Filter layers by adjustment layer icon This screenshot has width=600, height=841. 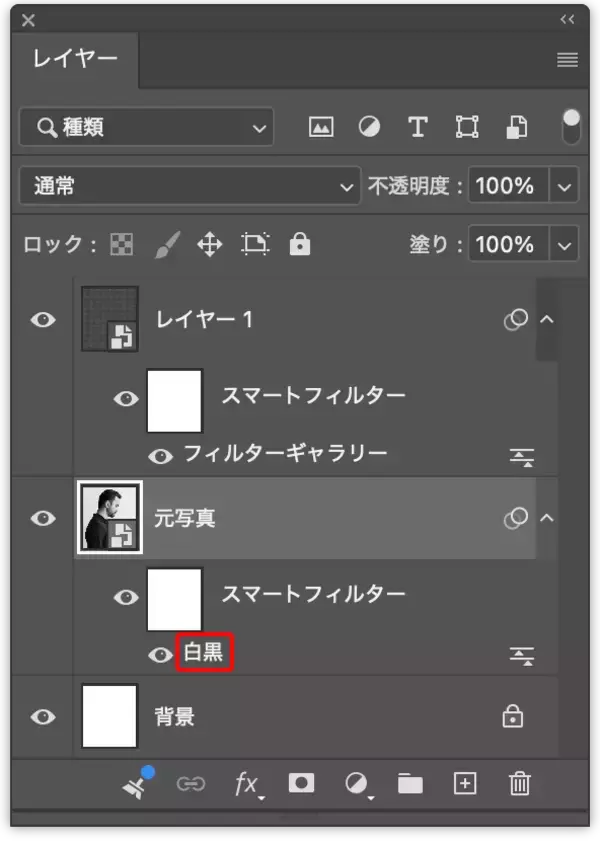tap(369, 127)
